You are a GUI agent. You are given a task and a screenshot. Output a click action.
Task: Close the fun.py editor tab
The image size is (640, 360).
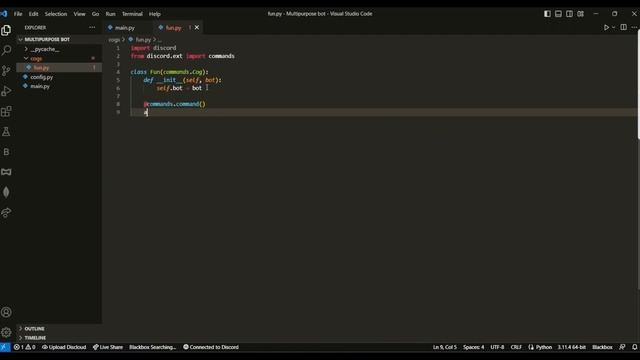[x=197, y=27]
